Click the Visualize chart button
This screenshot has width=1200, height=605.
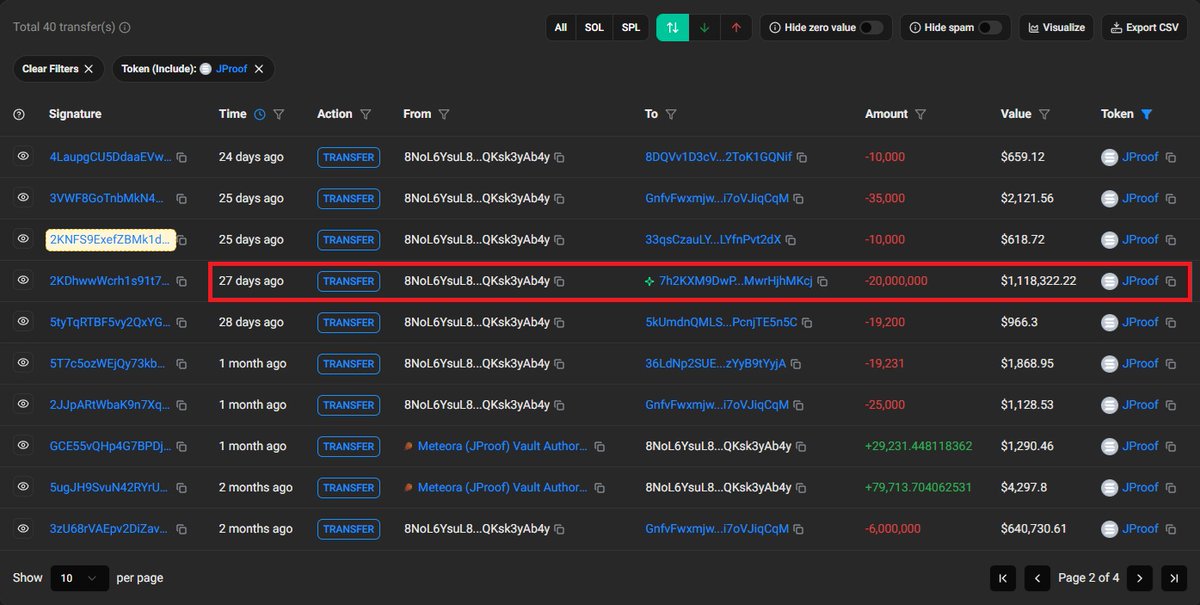click(1056, 28)
